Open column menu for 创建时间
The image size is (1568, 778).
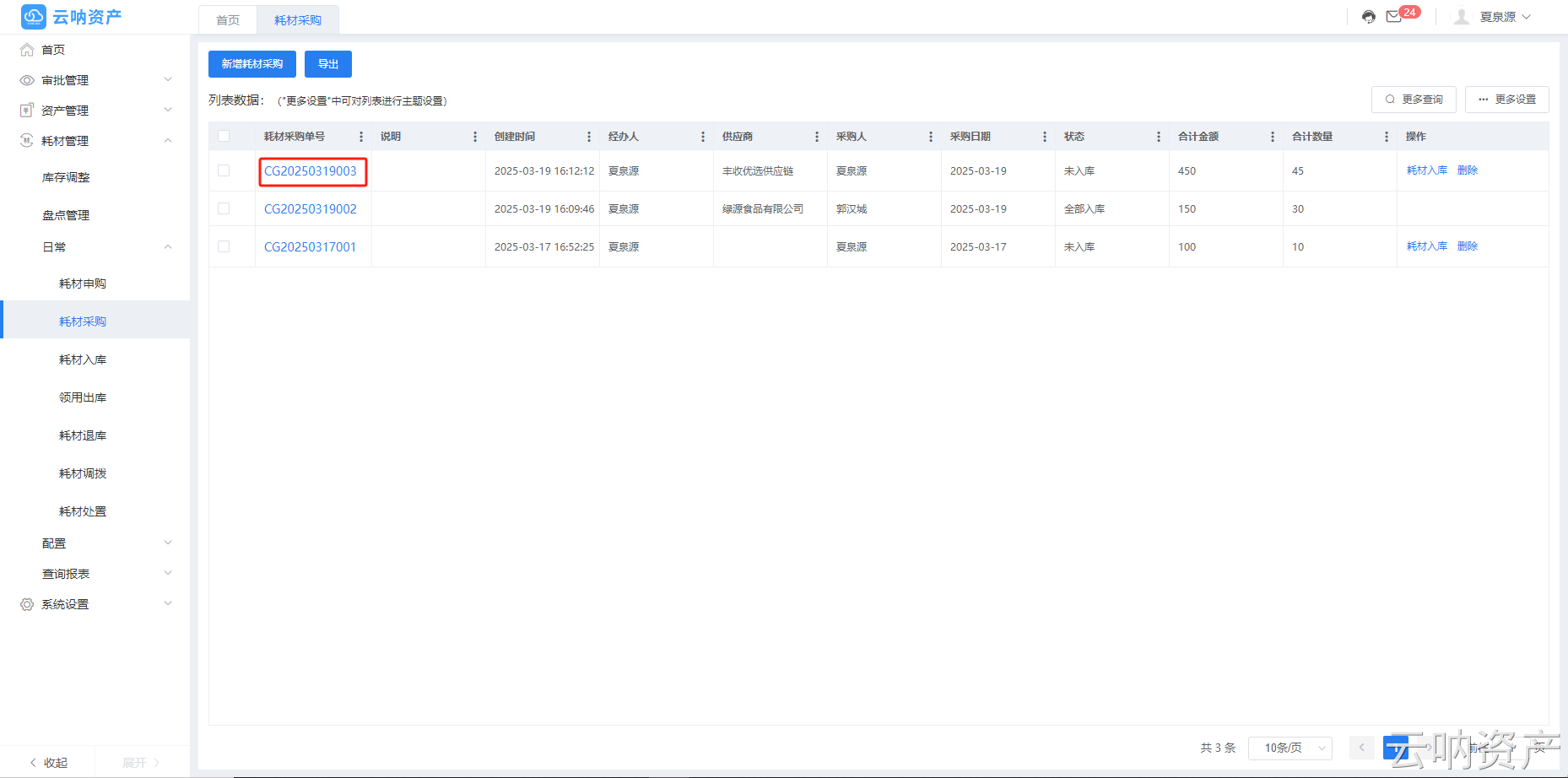[x=589, y=137]
